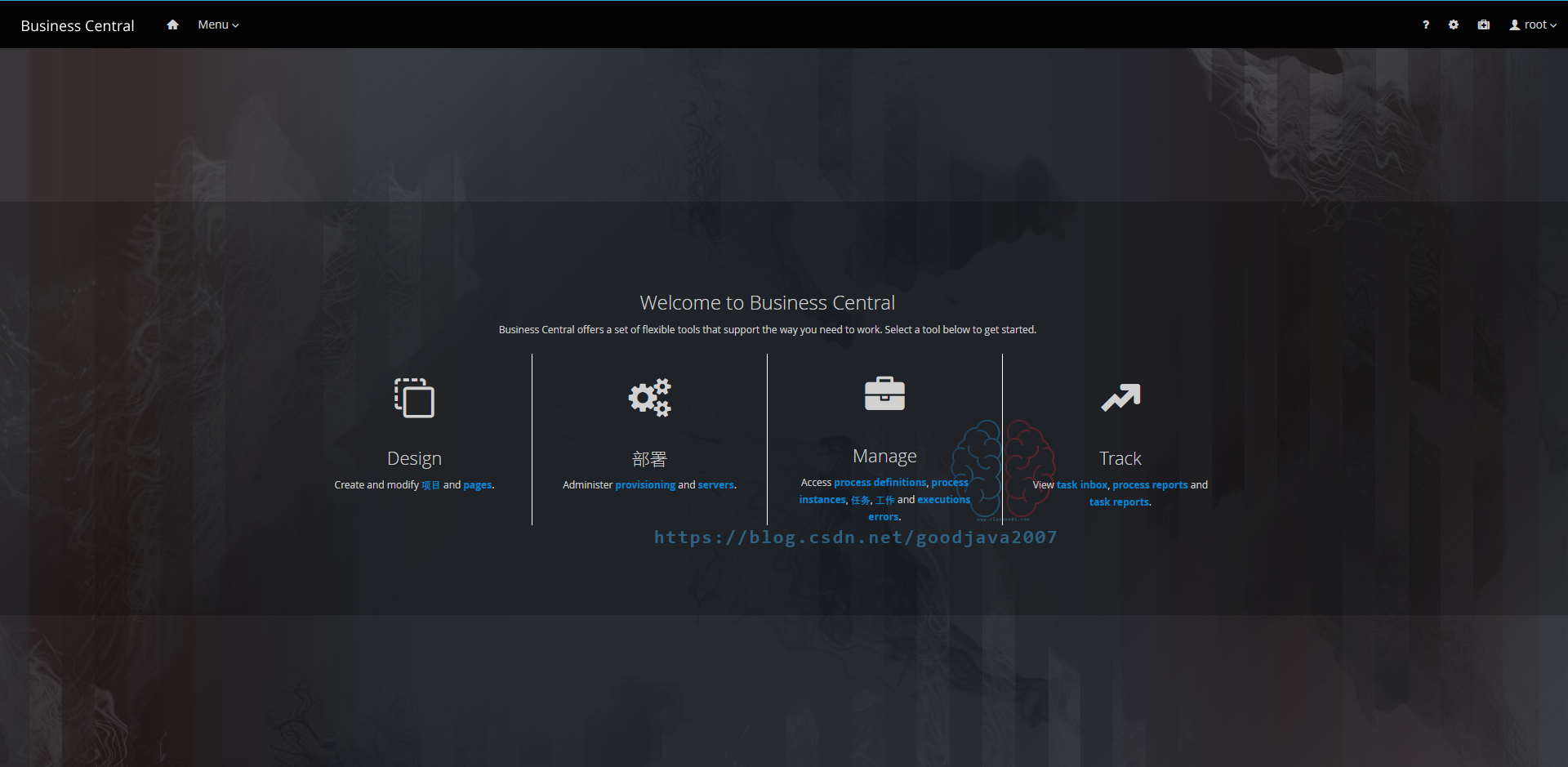This screenshot has height=767, width=1568.
Task: Click the Business Central brand title
Action: (x=78, y=25)
